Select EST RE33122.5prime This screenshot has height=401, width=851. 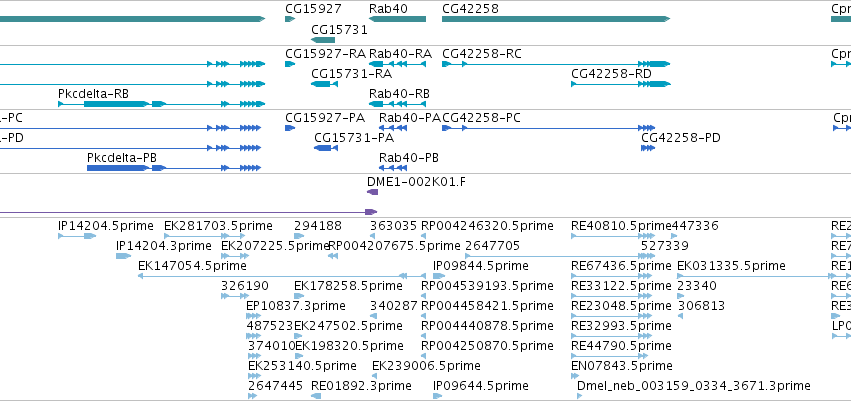pyautogui.click(x=613, y=296)
